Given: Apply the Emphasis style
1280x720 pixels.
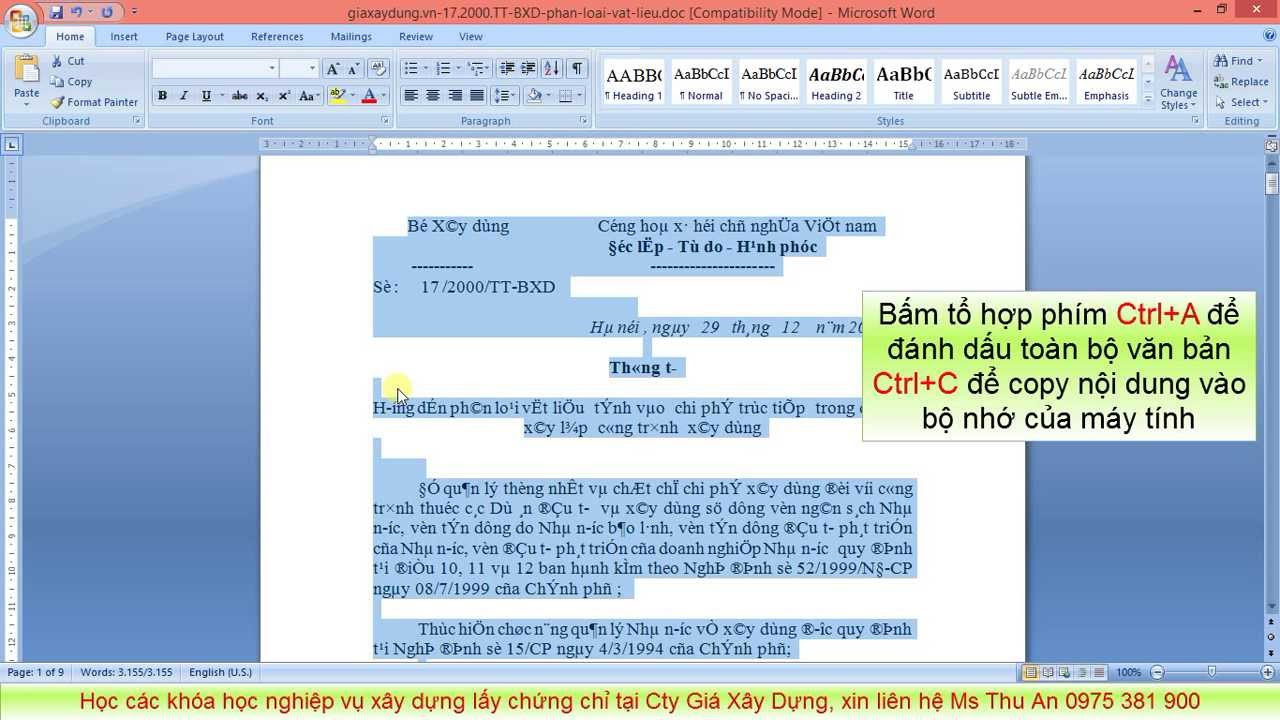Looking at the screenshot, I should 1106,83.
